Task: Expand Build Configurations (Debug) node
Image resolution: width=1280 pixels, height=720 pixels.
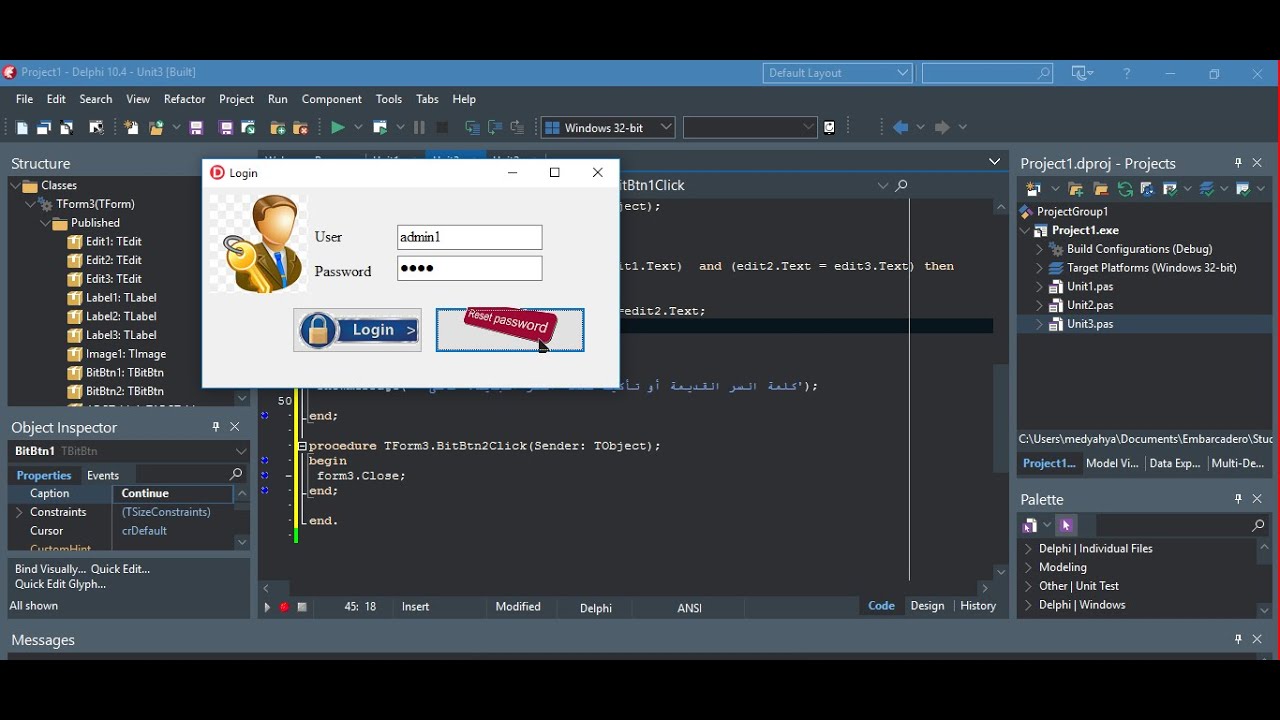Action: 1040,250
